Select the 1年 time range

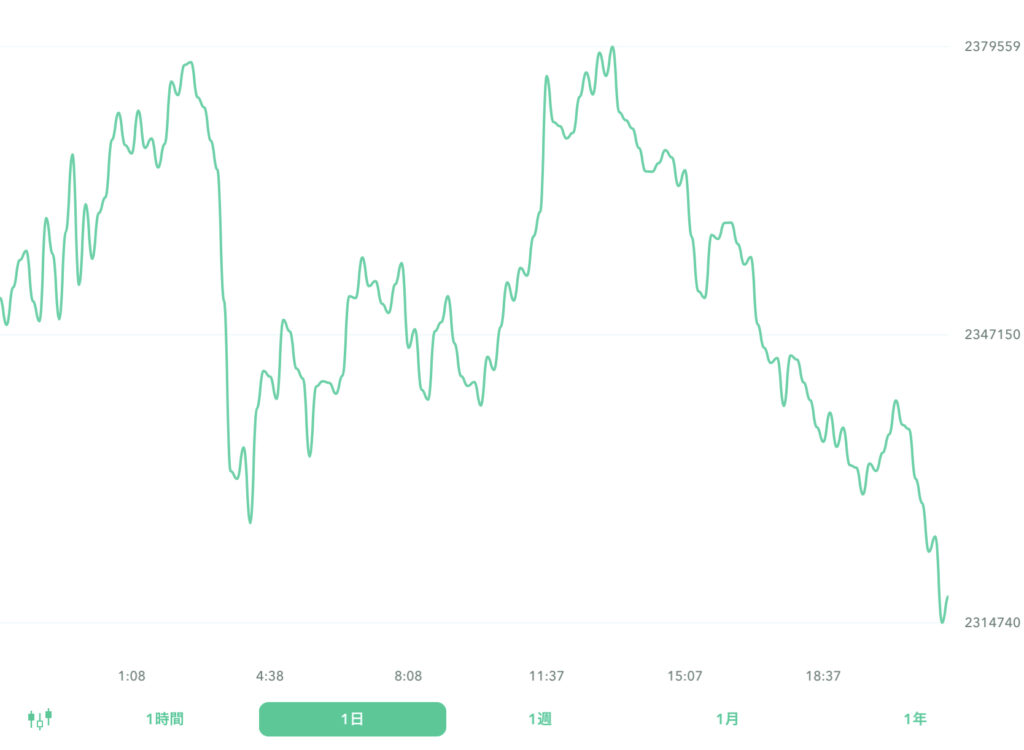[x=914, y=719]
